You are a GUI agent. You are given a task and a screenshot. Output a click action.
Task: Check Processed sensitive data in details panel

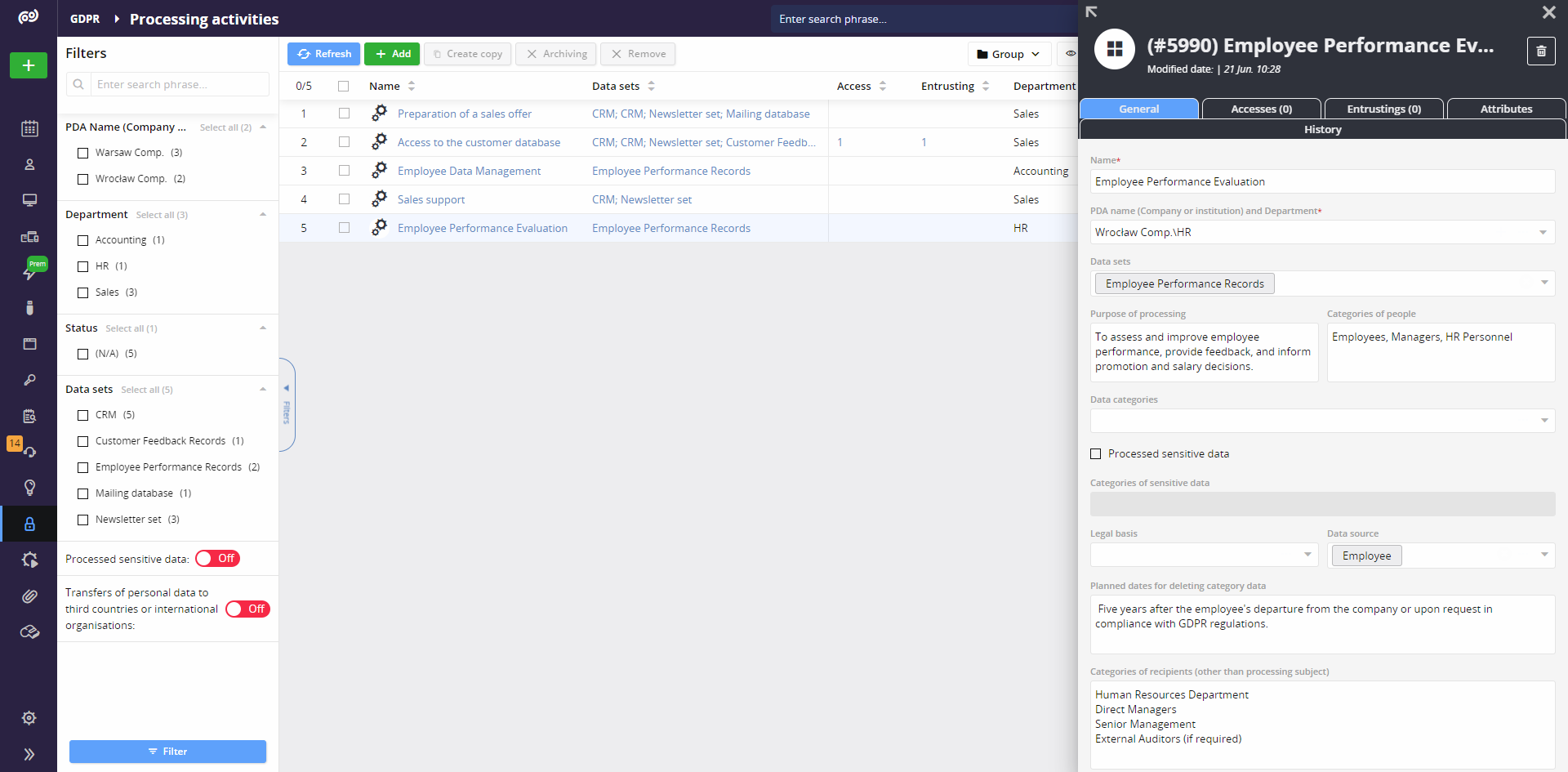(1096, 454)
